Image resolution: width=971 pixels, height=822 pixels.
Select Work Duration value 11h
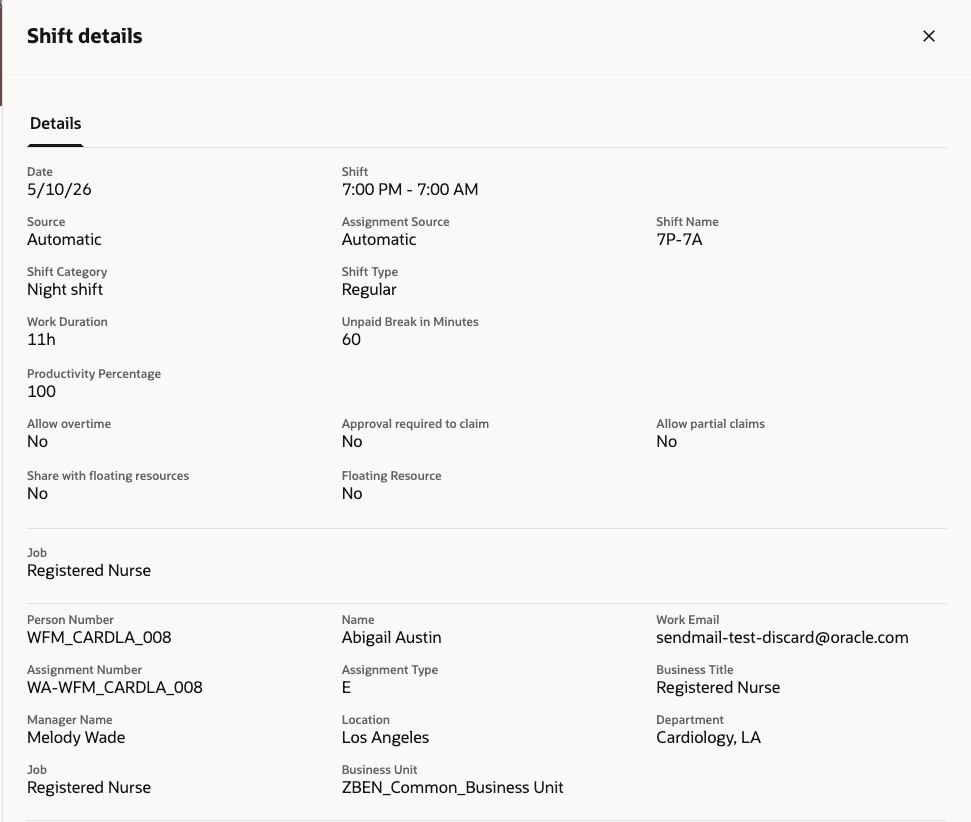point(41,339)
